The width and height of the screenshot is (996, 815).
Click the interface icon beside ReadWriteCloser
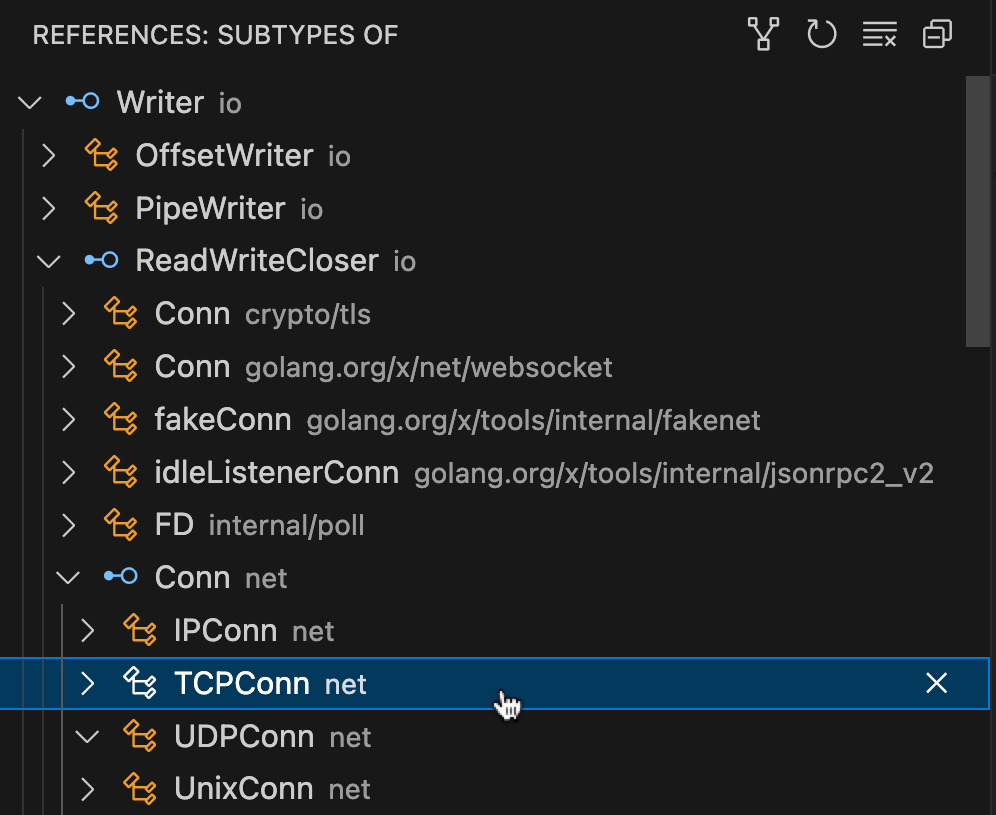[x=101, y=260]
